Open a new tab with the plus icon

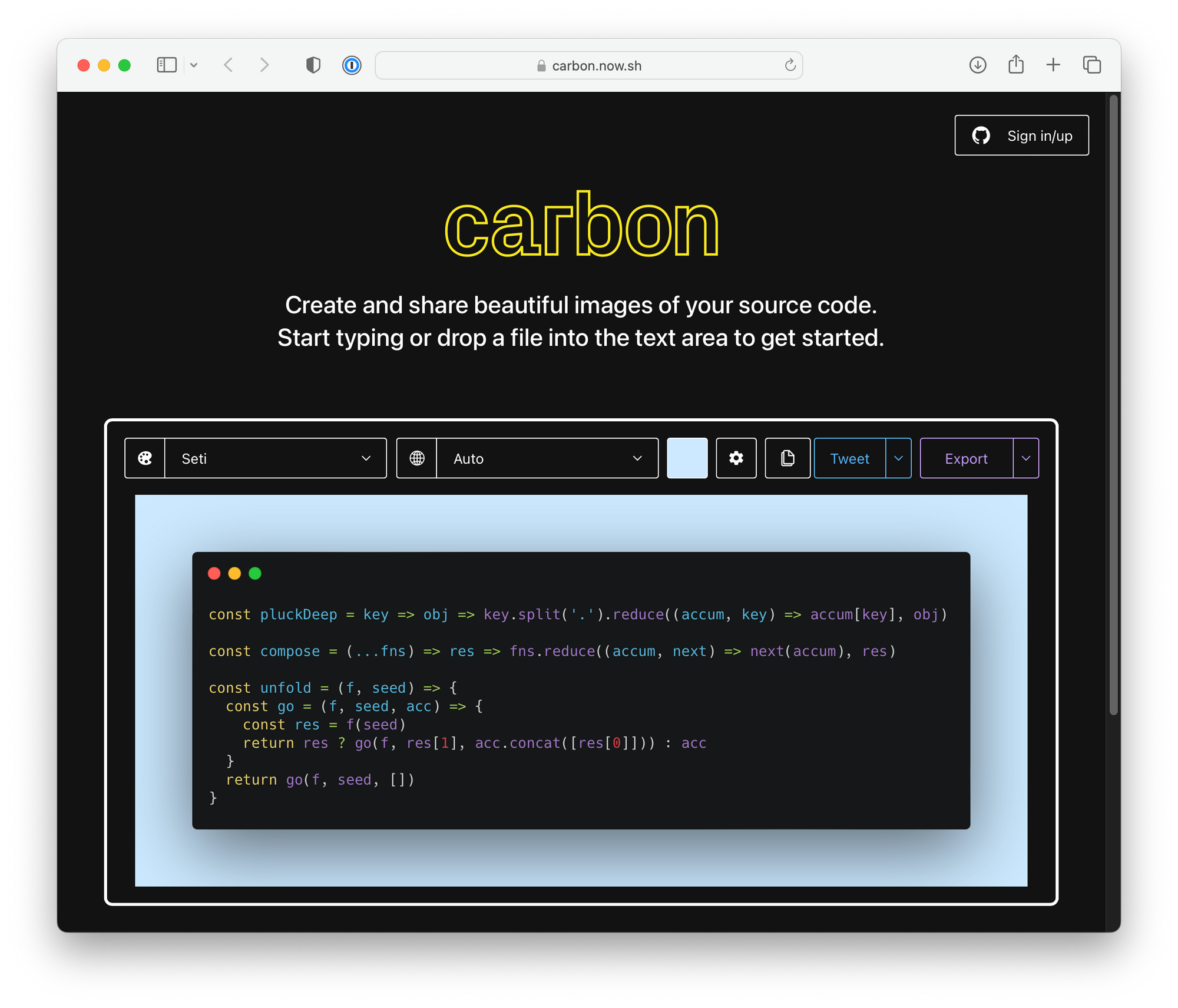[1053, 65]
